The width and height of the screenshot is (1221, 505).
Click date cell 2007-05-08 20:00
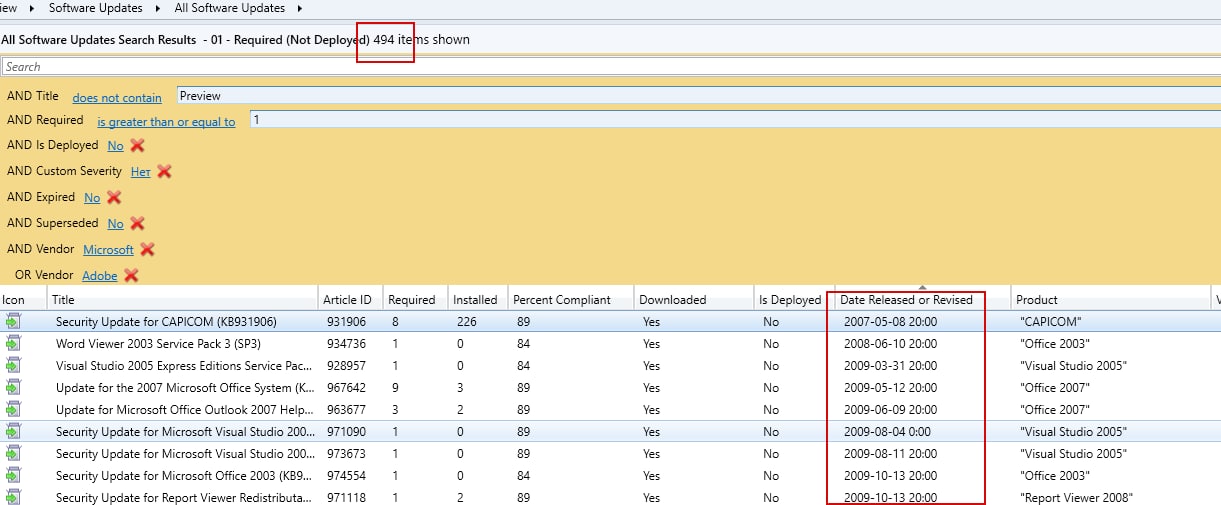coord(891,322)
